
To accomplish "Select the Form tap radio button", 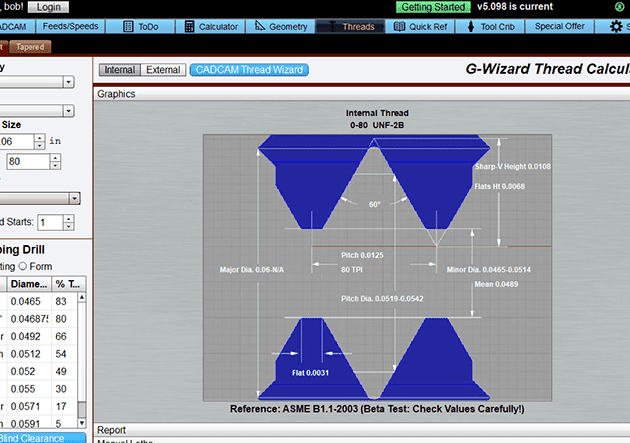I will tap(22, 266).
